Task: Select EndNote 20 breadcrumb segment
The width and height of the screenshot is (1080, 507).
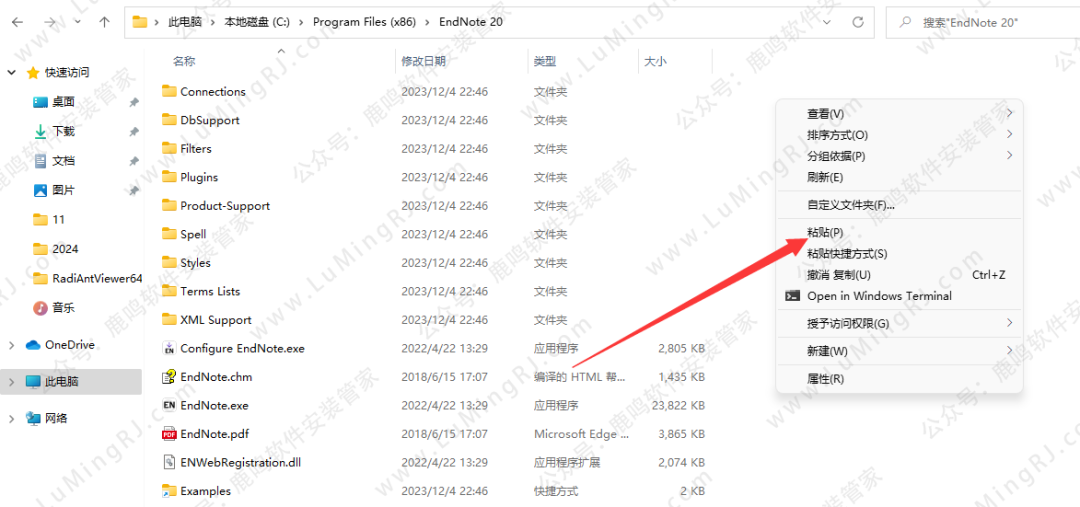Action: [471, 22]
